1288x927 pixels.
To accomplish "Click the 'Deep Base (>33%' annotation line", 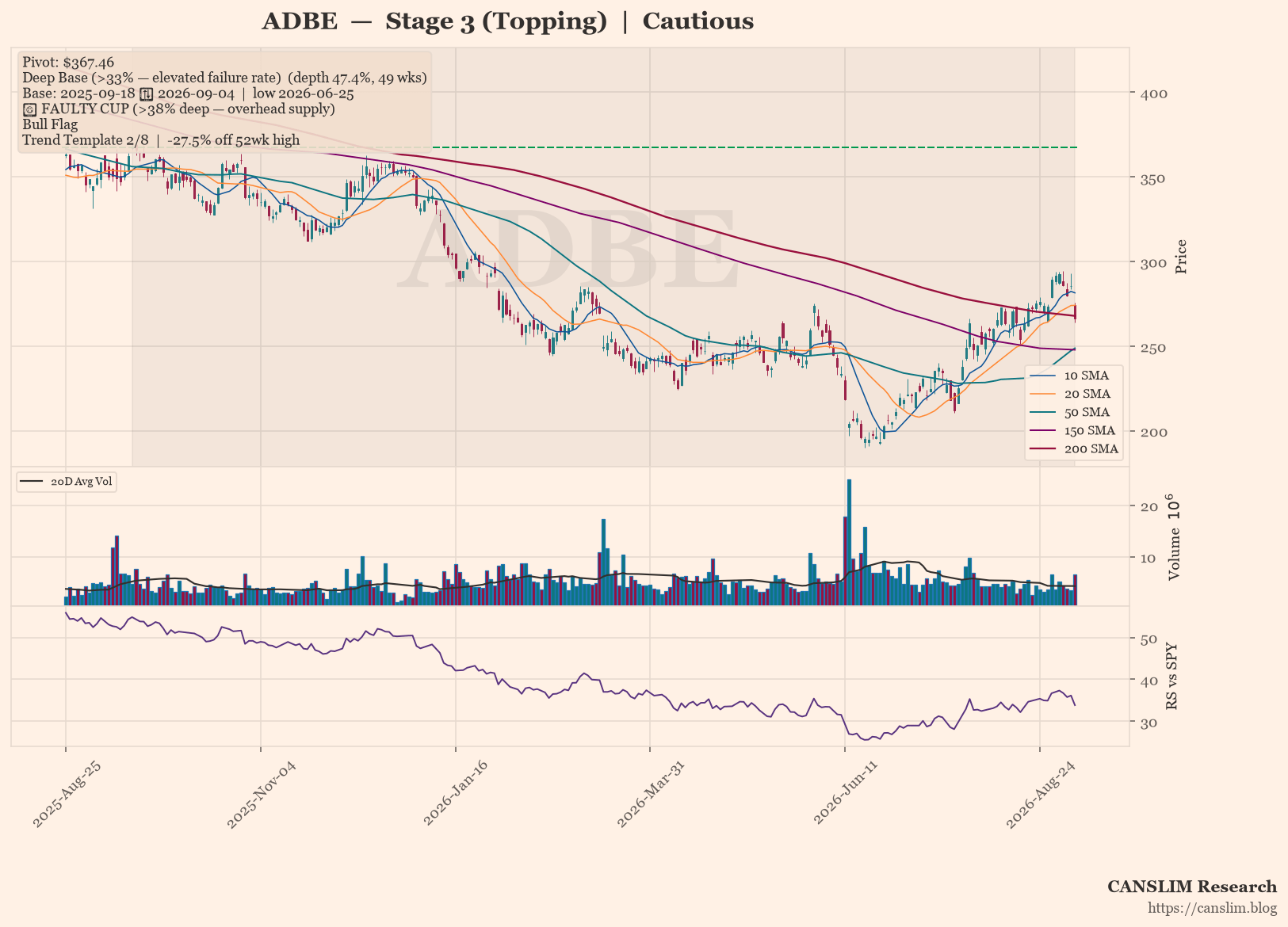I will coord(224,78).
